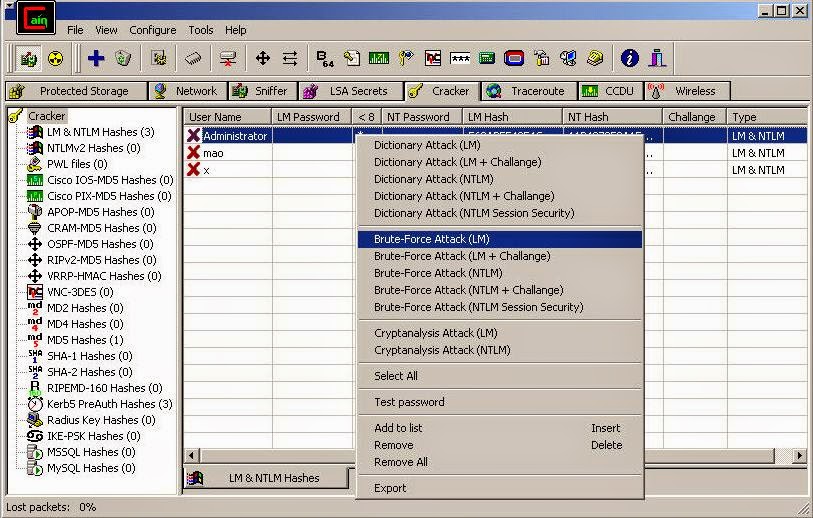813x518 pixels.
Task: Select VNC-3DES (0) tree item
Action: pyautogui.click(x=80, y=292)
